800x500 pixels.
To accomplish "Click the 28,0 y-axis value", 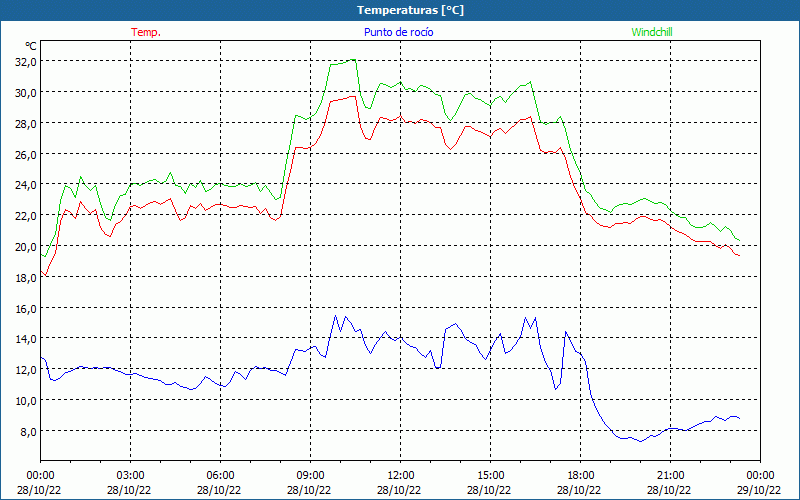I will tap(26, 123).
